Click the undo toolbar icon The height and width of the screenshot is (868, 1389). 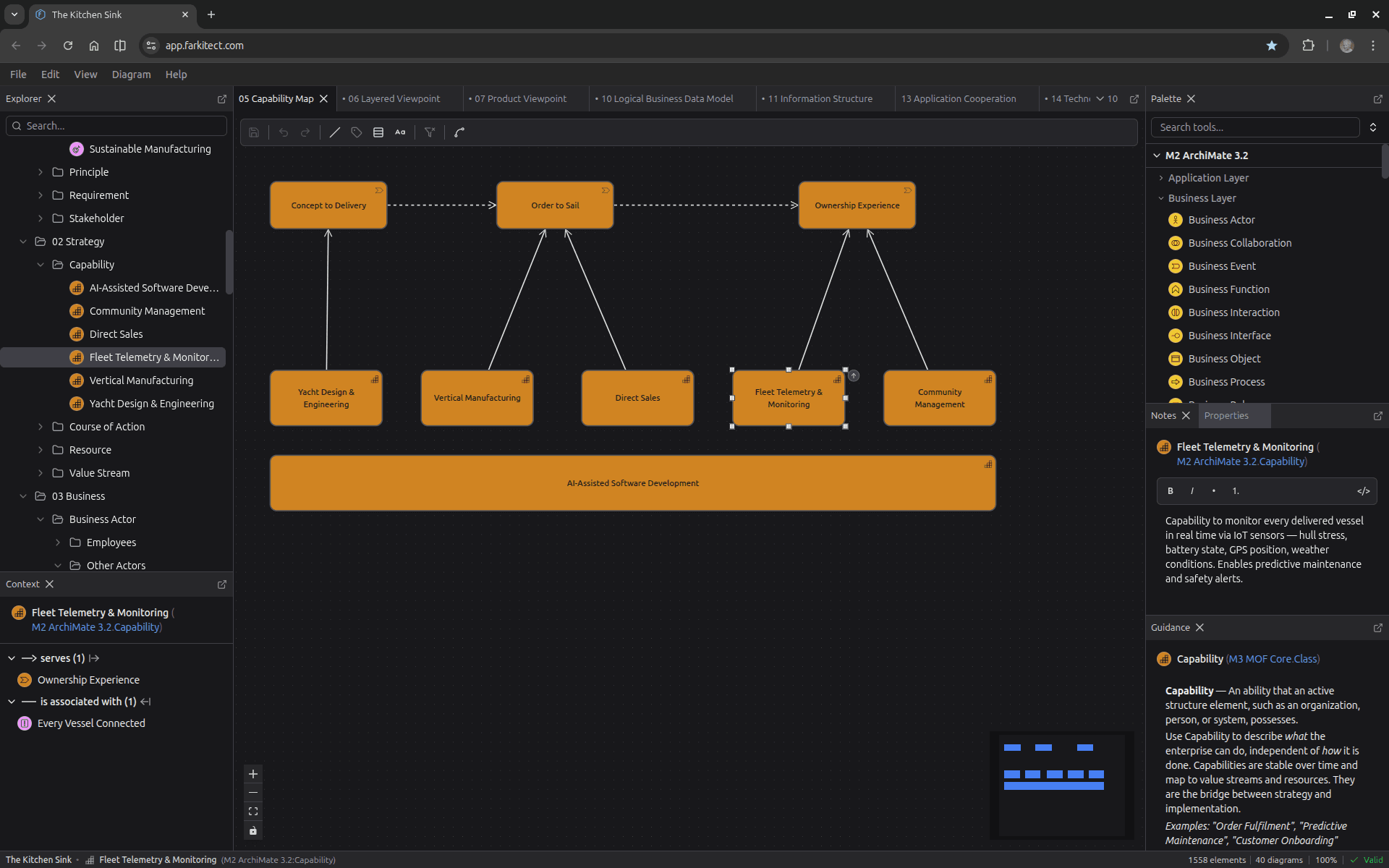284,132
